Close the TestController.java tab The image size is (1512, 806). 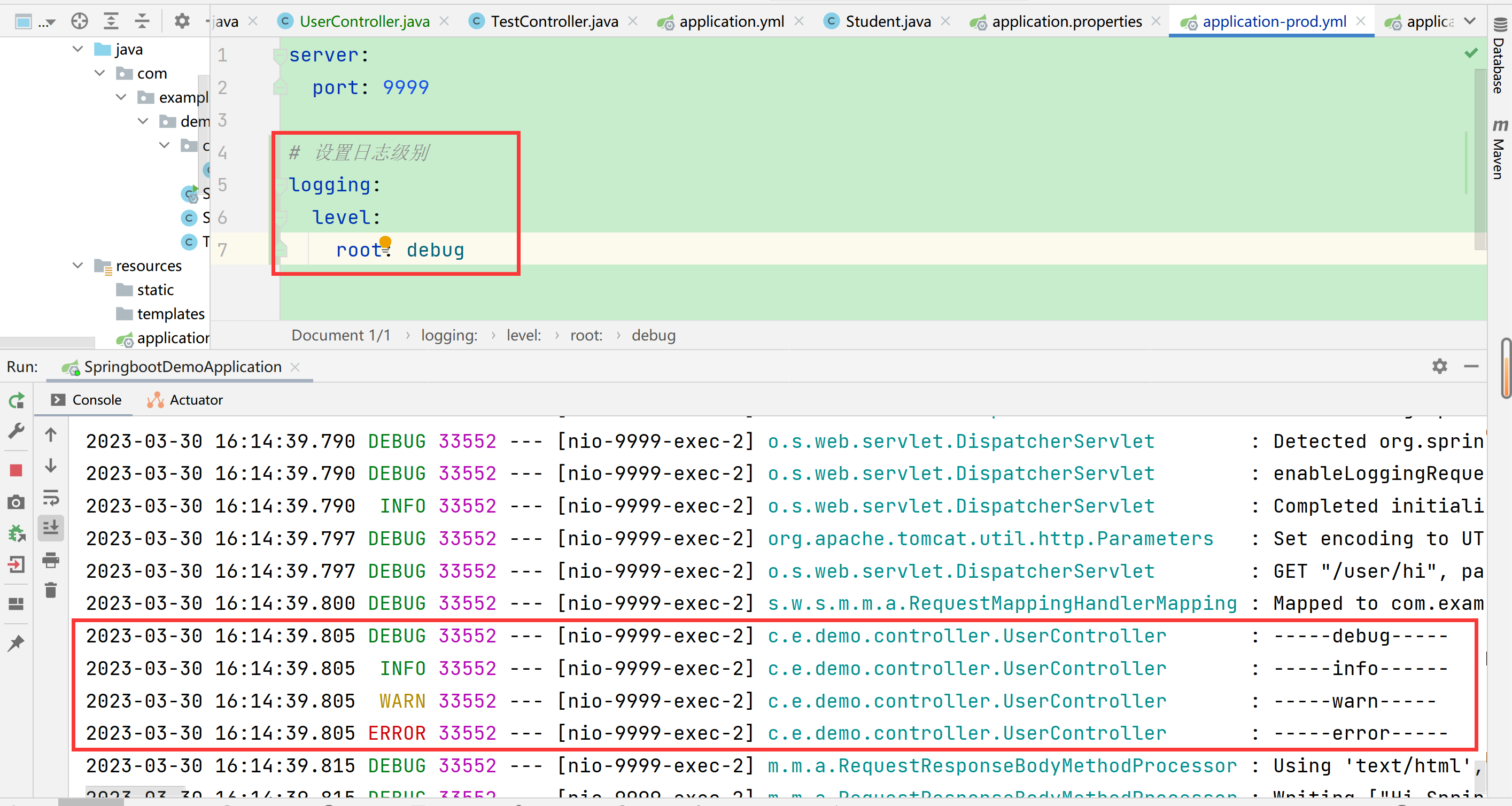click(633, 22)
